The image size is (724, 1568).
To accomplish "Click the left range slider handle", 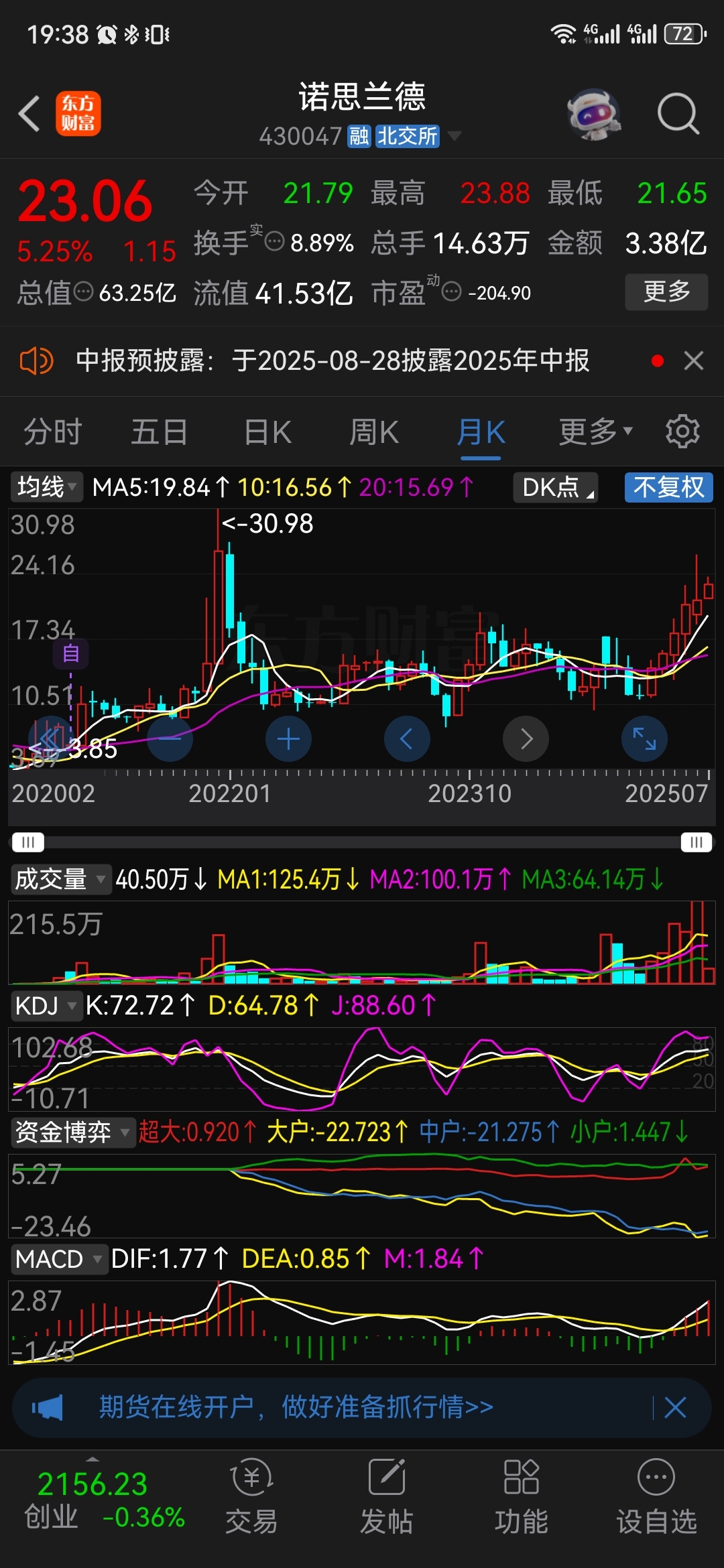I will coord(27,842).
